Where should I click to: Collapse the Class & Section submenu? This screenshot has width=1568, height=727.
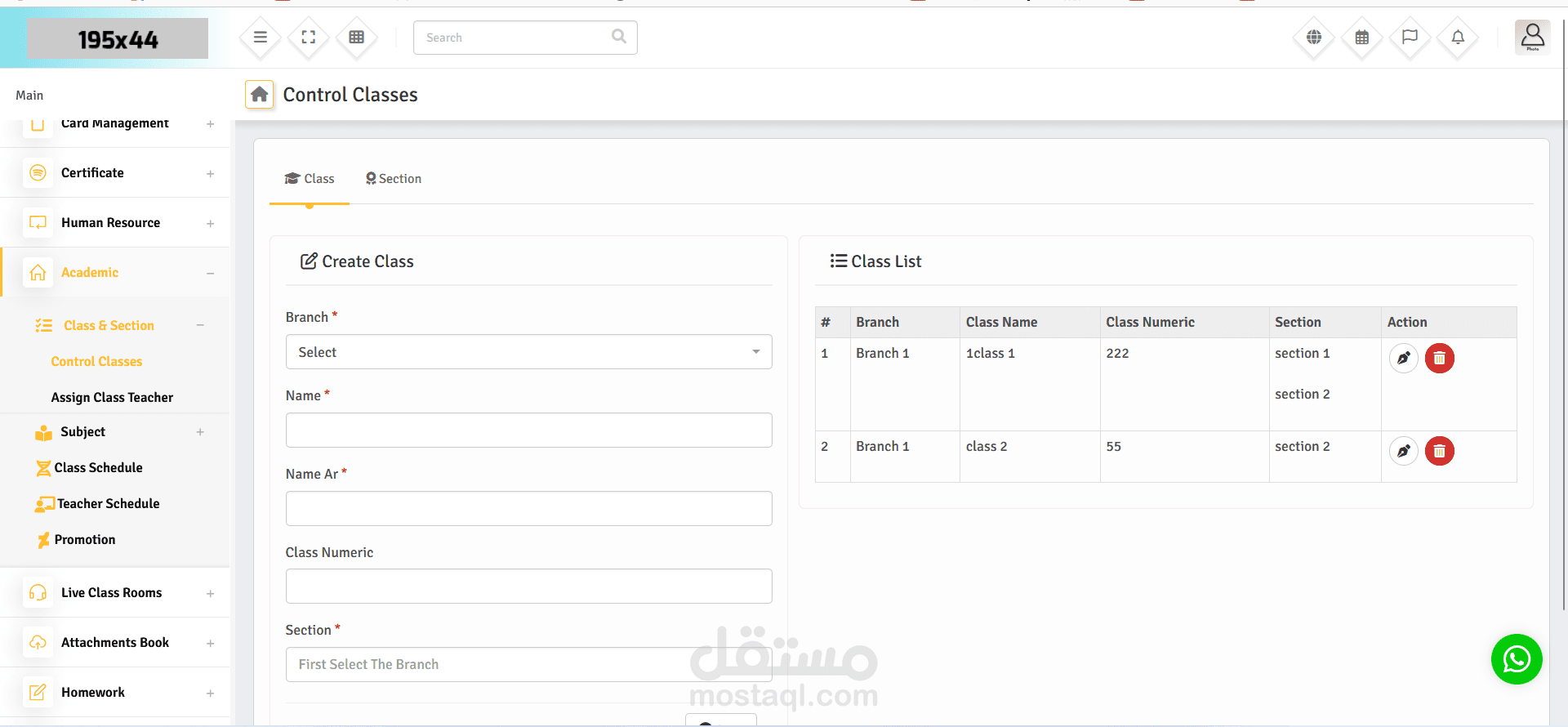[200, 326]
